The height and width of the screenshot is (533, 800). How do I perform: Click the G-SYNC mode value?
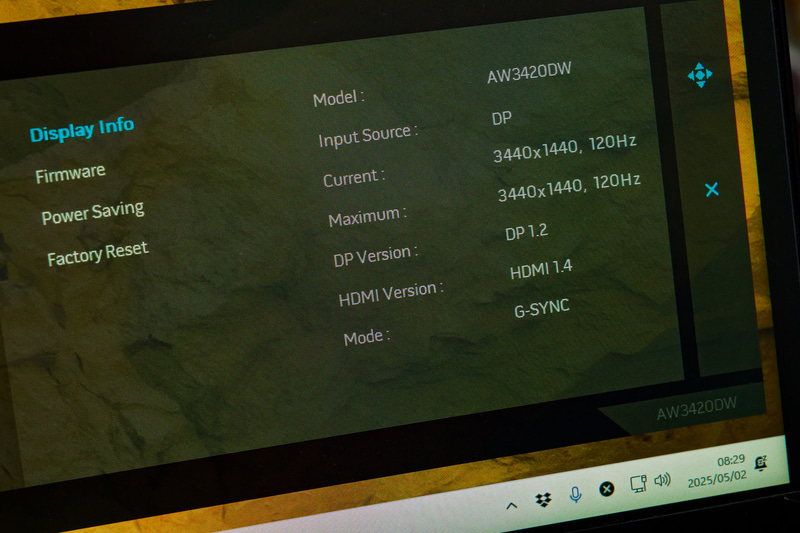coord(542,308)
